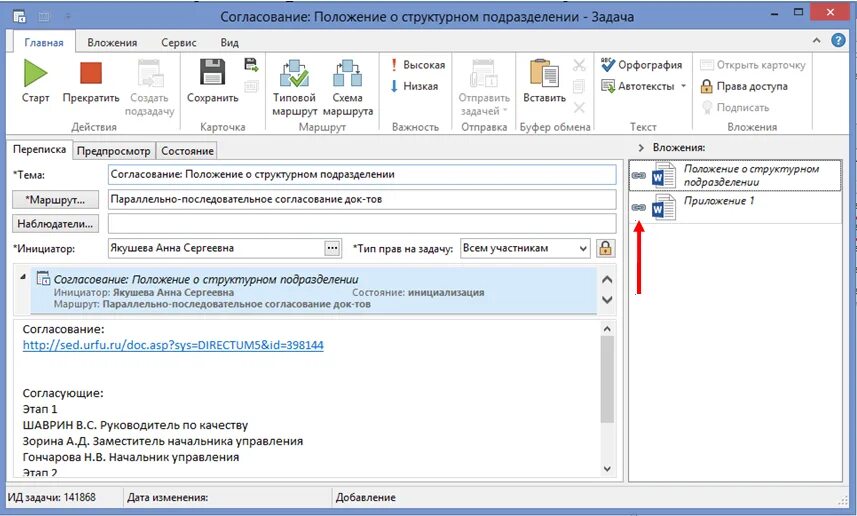Click Добавление in the status bar

click(366, 497)
